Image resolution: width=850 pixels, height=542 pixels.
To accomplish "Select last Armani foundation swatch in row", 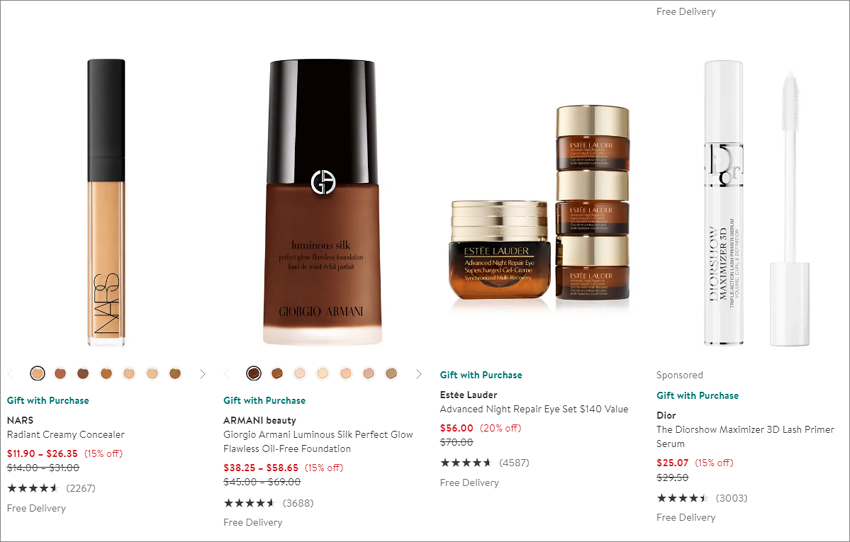I will [x=391, y=373].
